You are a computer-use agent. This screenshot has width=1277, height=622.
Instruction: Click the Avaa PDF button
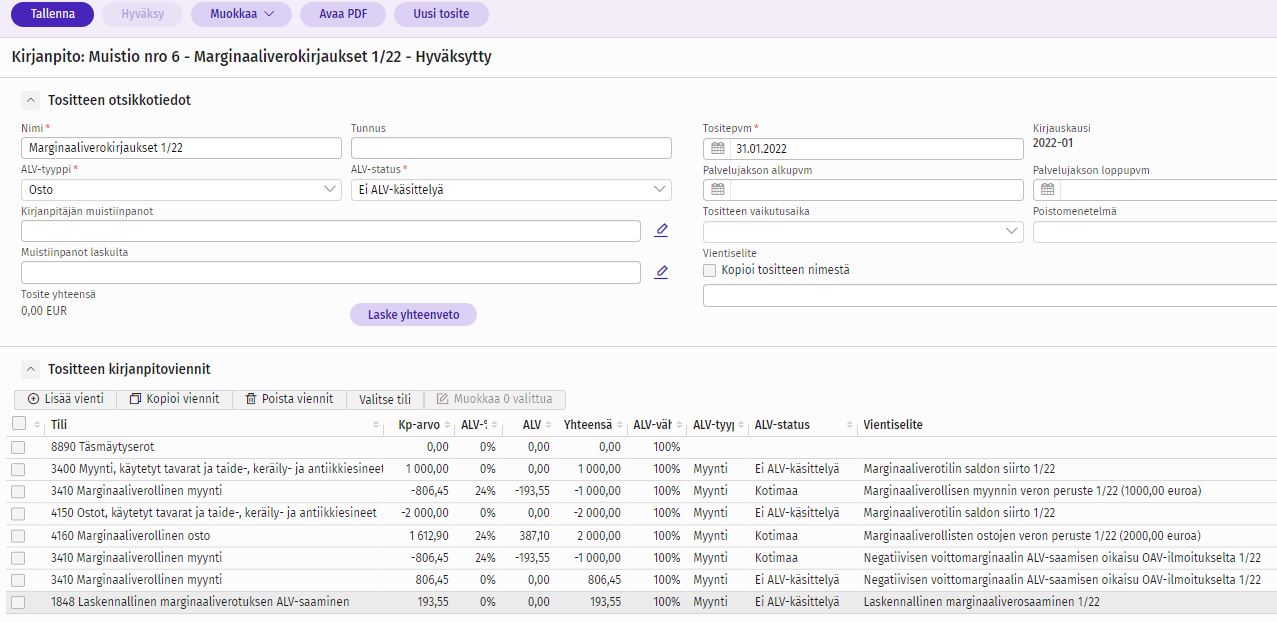(343, 14)
